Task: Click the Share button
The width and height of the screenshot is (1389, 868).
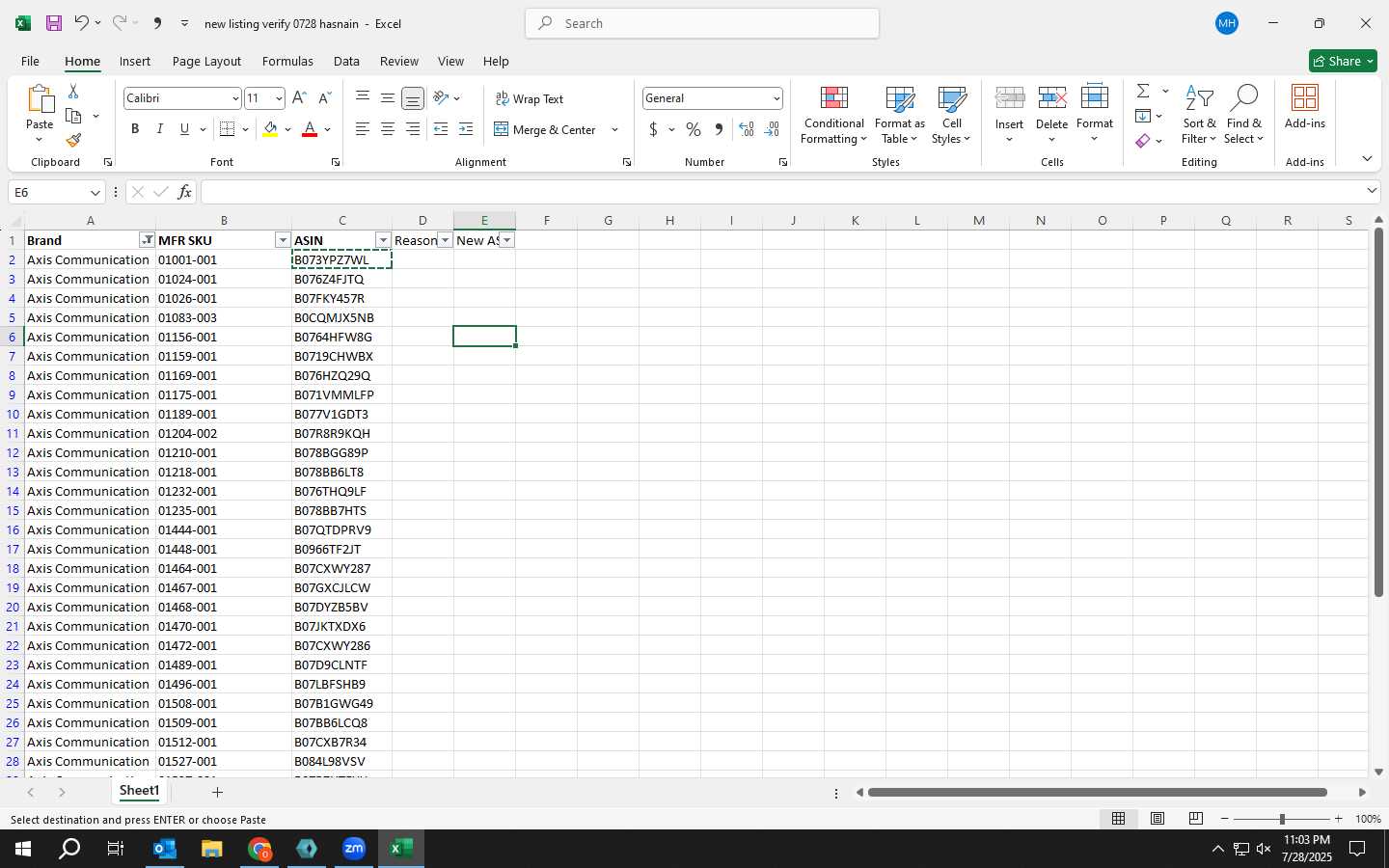Action: (x=1343, y=61)
